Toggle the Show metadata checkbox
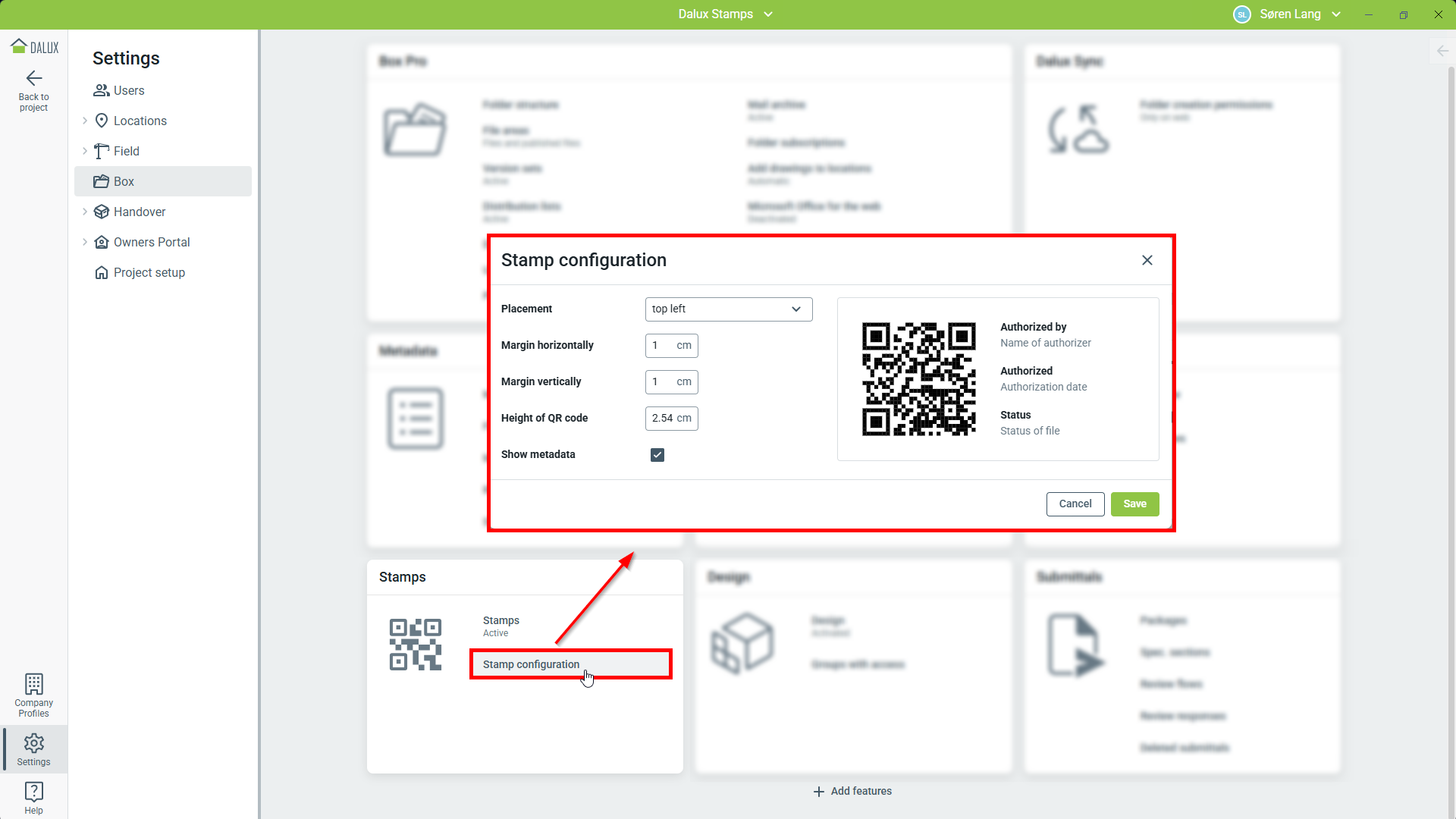1456x819 pixels. tap(657, 455)
